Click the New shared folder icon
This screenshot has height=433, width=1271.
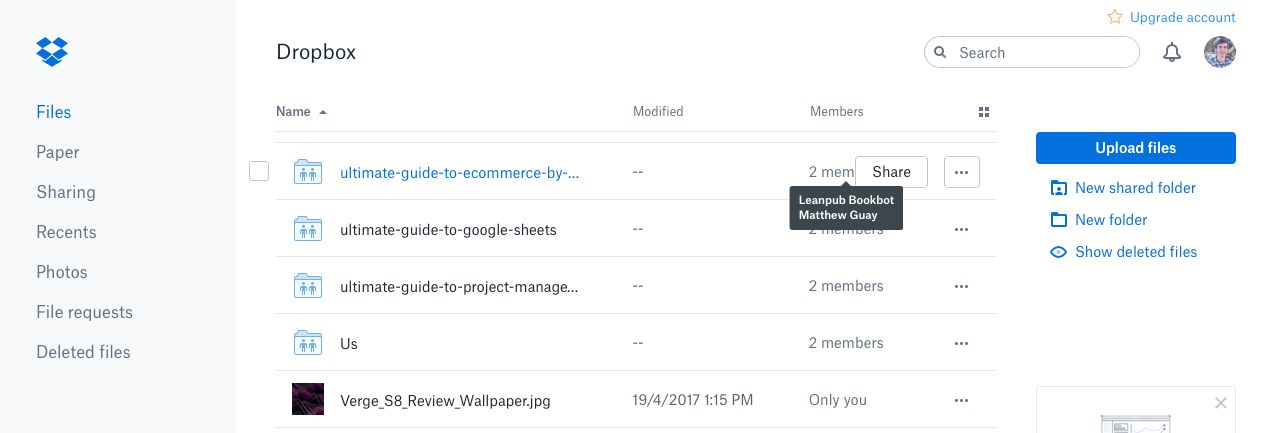[1059, 188]
